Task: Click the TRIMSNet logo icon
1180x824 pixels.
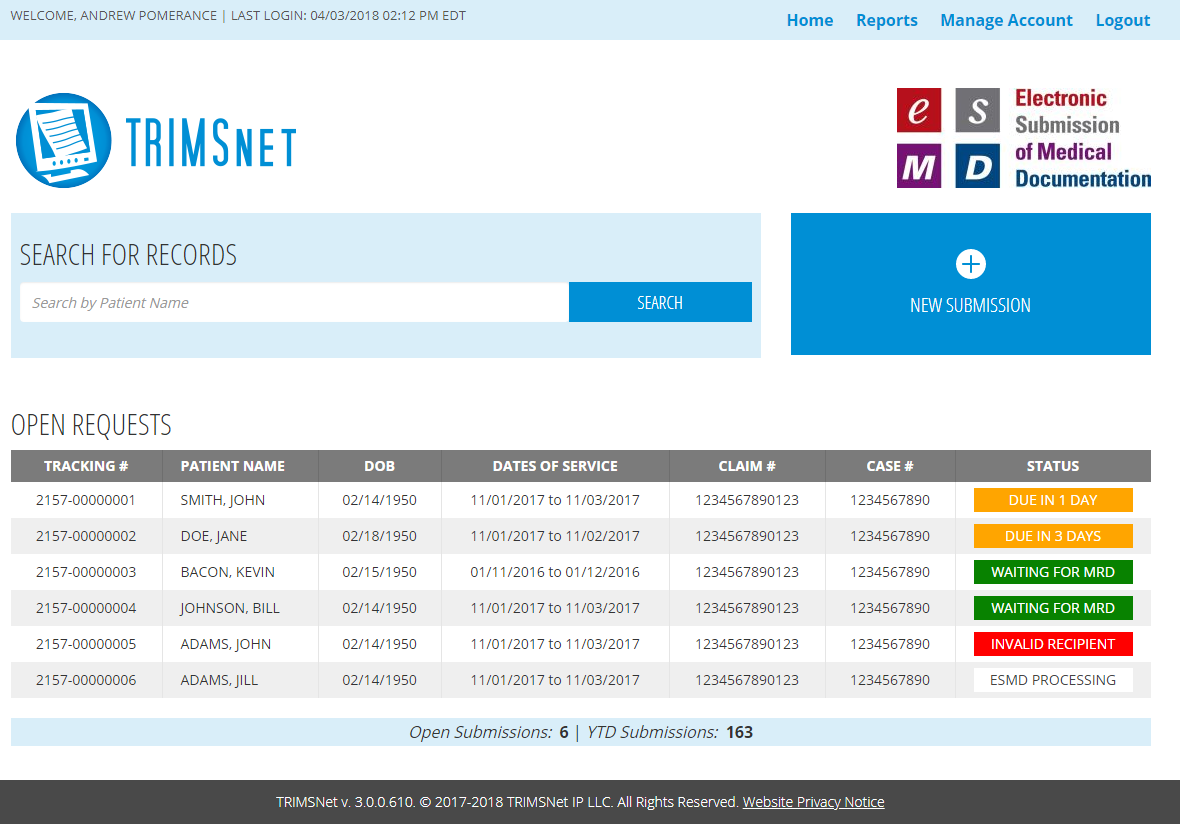Action: tap(63, 141)
